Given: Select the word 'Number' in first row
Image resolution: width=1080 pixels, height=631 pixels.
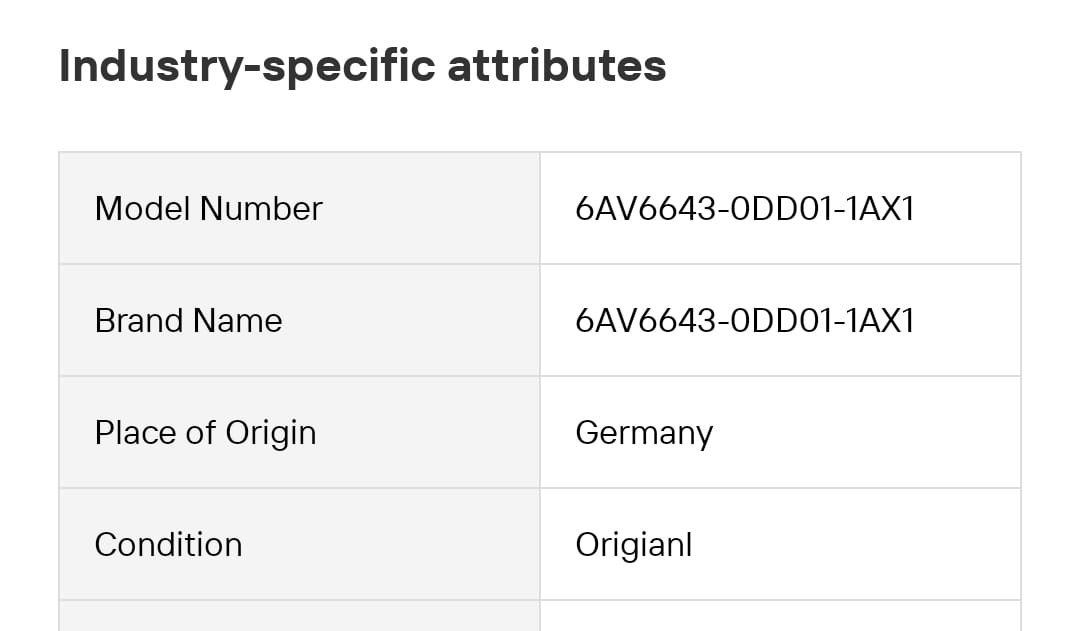Looking at the screenshot, I should pyautogui.click(x=261, y=209).
